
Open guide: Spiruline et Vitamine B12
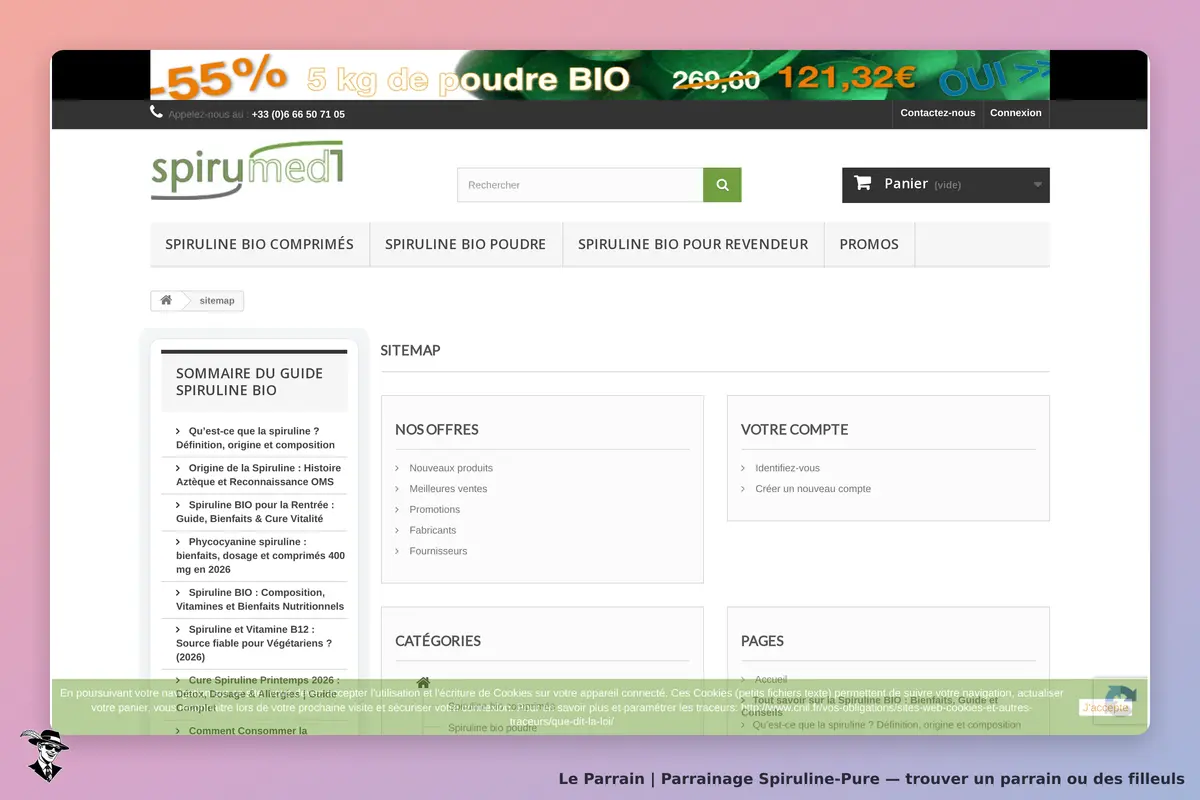point(254,643)
